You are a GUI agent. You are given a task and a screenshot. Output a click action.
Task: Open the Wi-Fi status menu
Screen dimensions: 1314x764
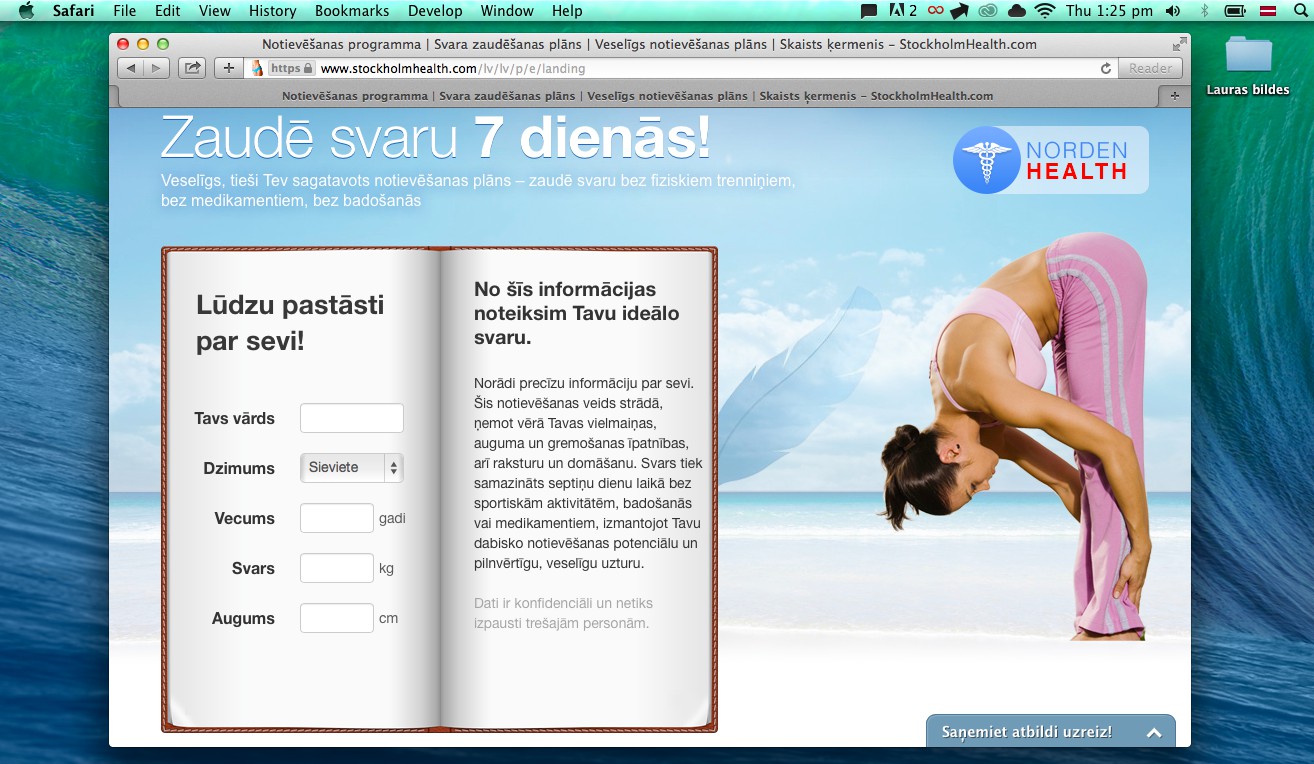coord(1045,11)
